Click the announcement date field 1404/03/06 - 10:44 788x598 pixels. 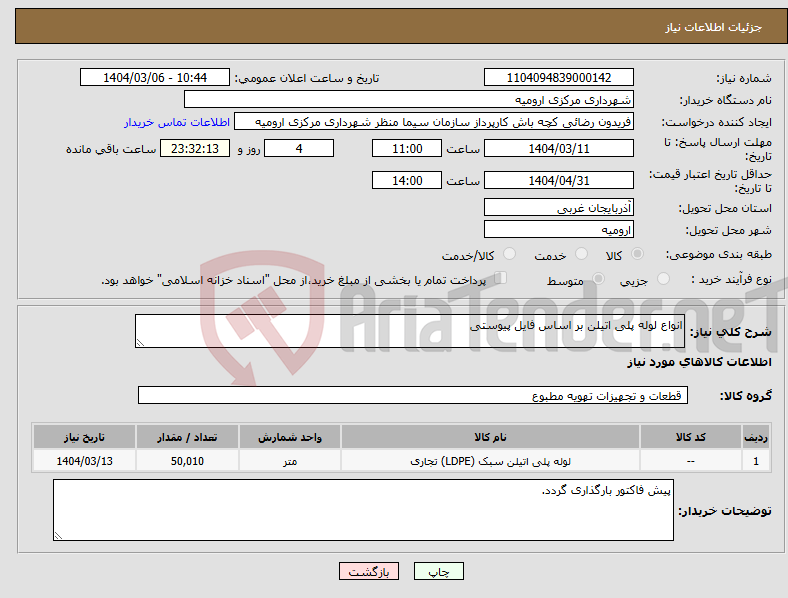tap(155, 77)
